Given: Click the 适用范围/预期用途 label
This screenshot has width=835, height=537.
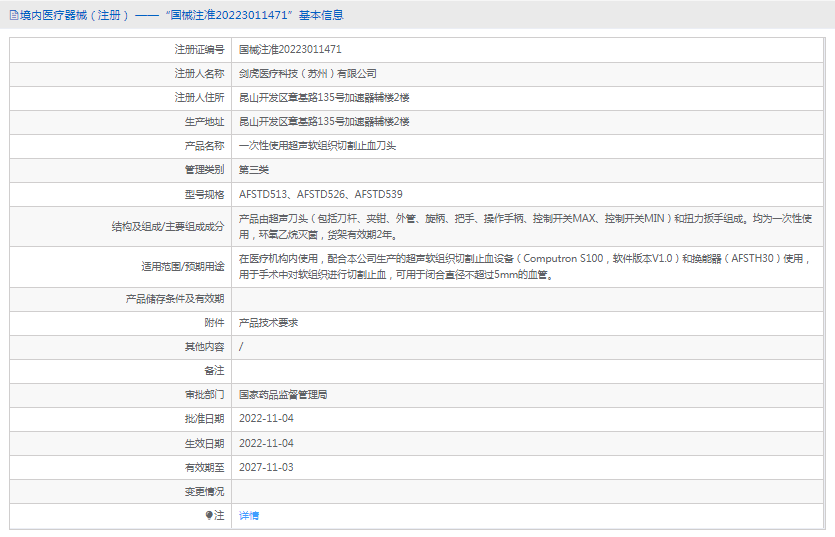Looking at the screenshot, I should tap(183, 266).
